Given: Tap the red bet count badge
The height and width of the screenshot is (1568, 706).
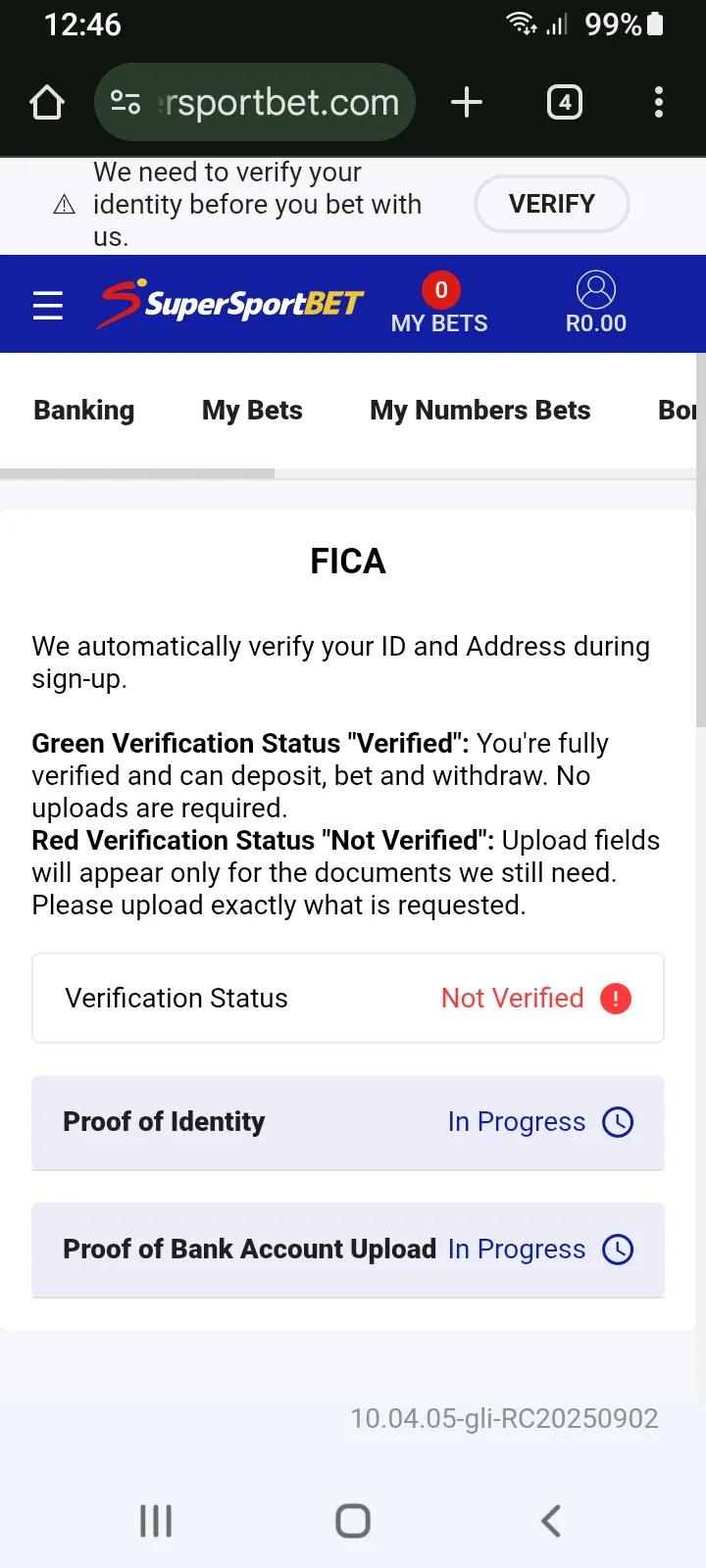Looking at the screenshot, I should coord(441,290).
